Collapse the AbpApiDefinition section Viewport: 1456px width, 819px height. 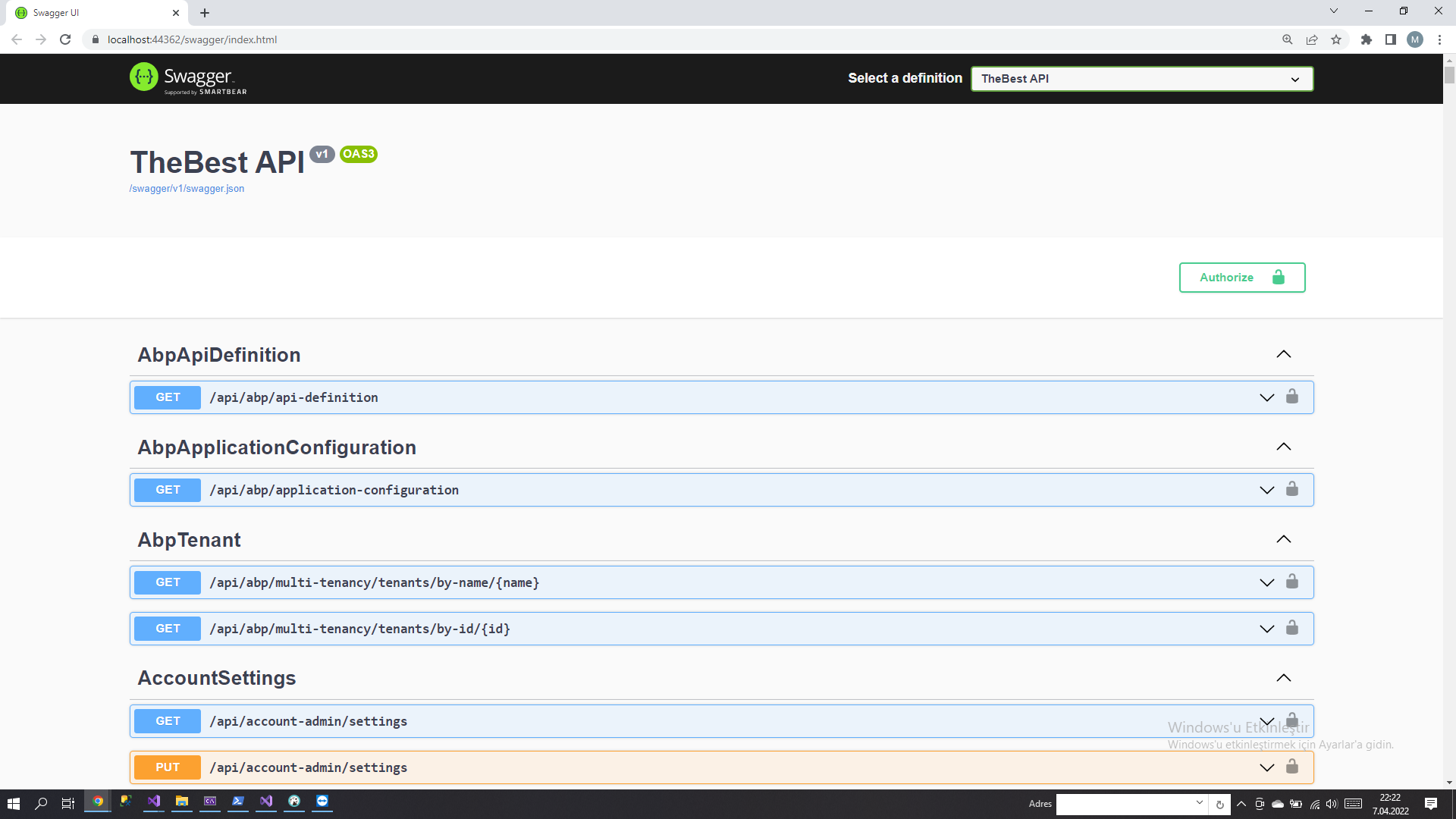1284,354
